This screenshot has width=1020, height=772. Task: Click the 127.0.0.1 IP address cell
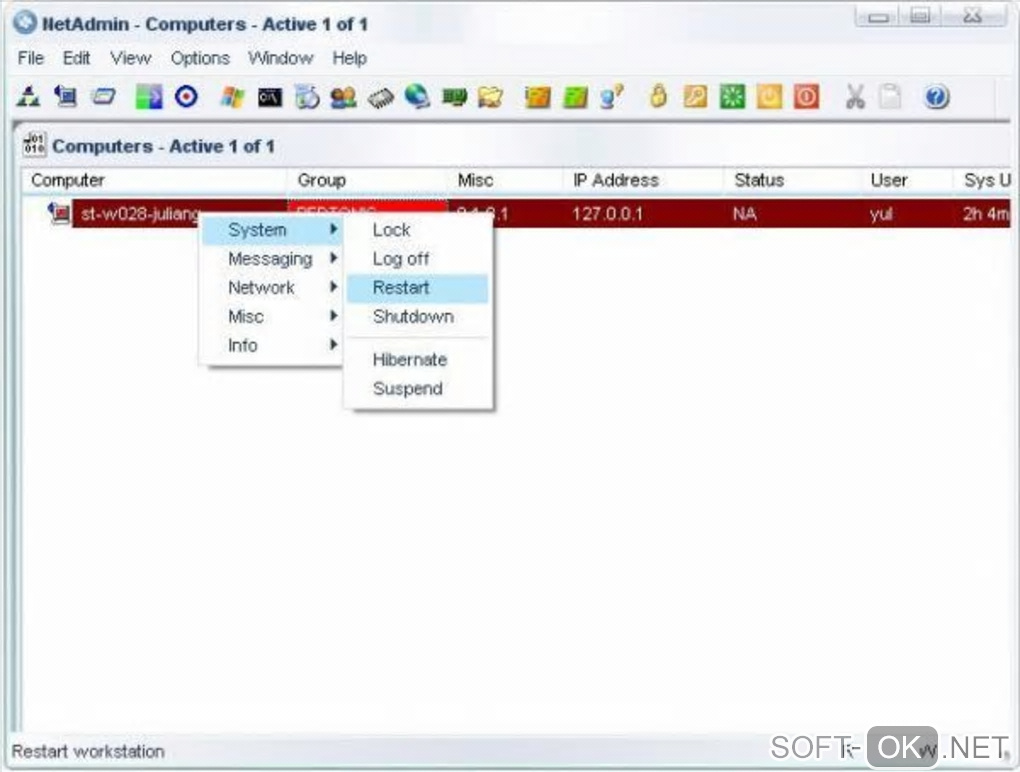tap(607, 214)
